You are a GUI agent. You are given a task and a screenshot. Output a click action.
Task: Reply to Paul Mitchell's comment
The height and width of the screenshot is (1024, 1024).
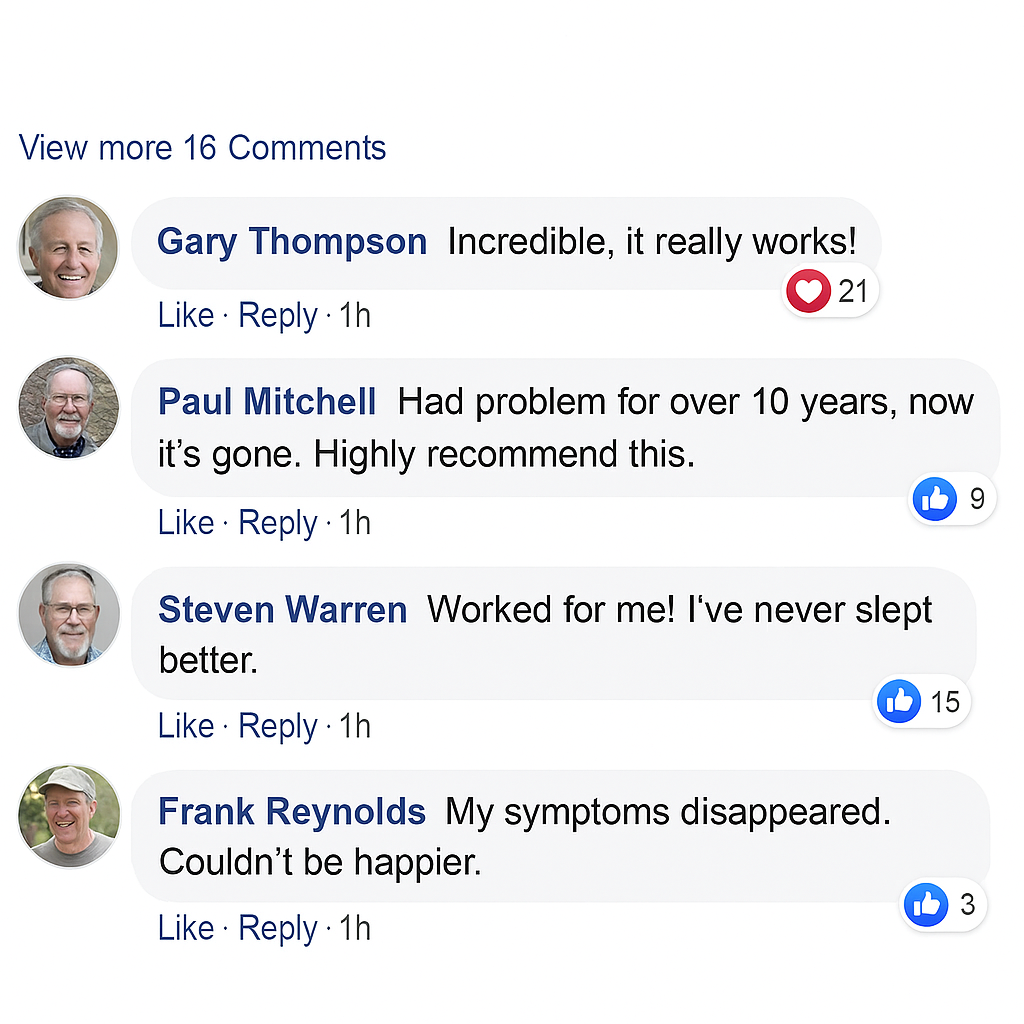(278, 524)
